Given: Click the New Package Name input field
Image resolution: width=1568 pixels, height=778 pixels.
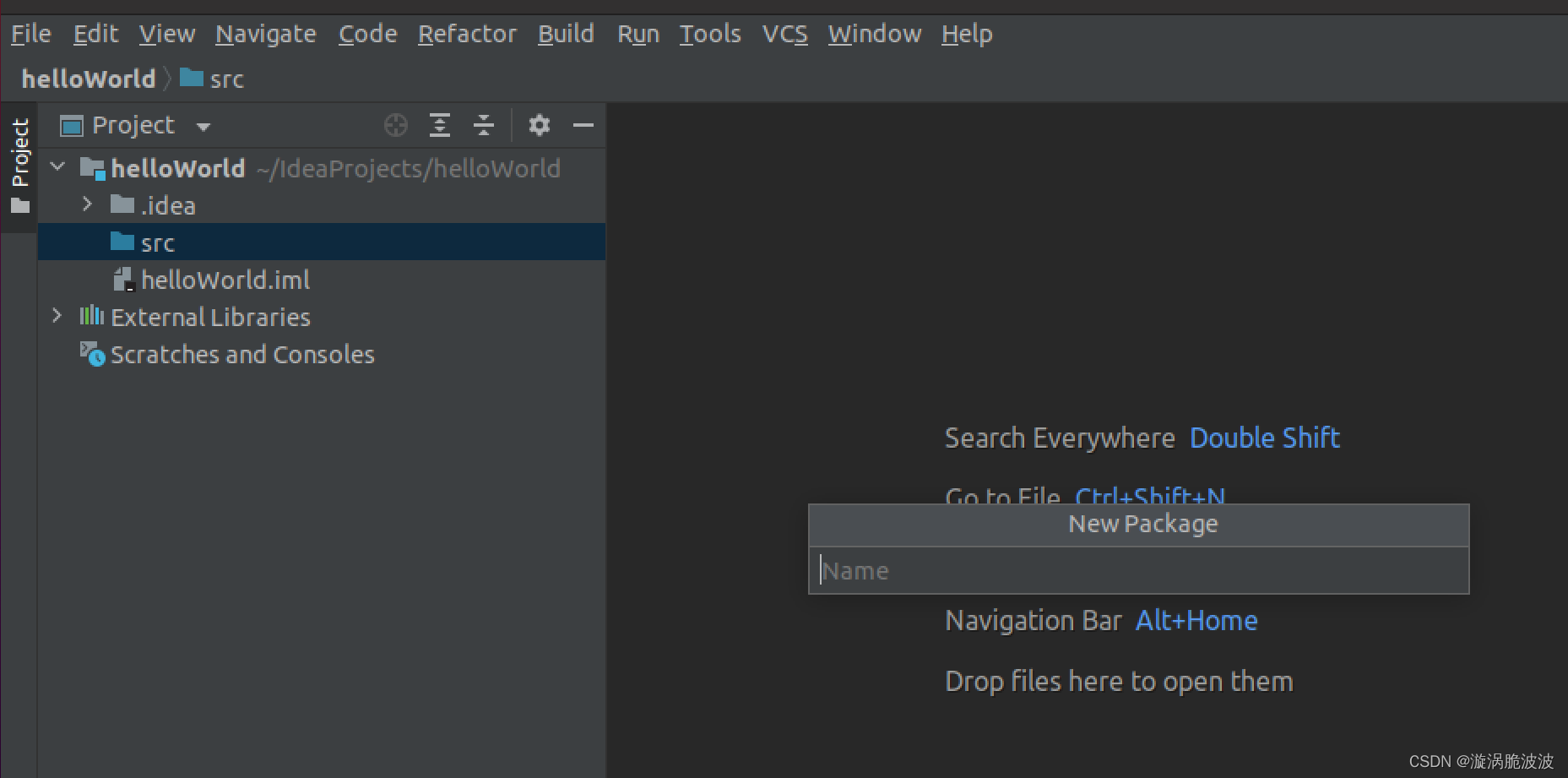Looking at the screenshot, I should [1139, 571].
